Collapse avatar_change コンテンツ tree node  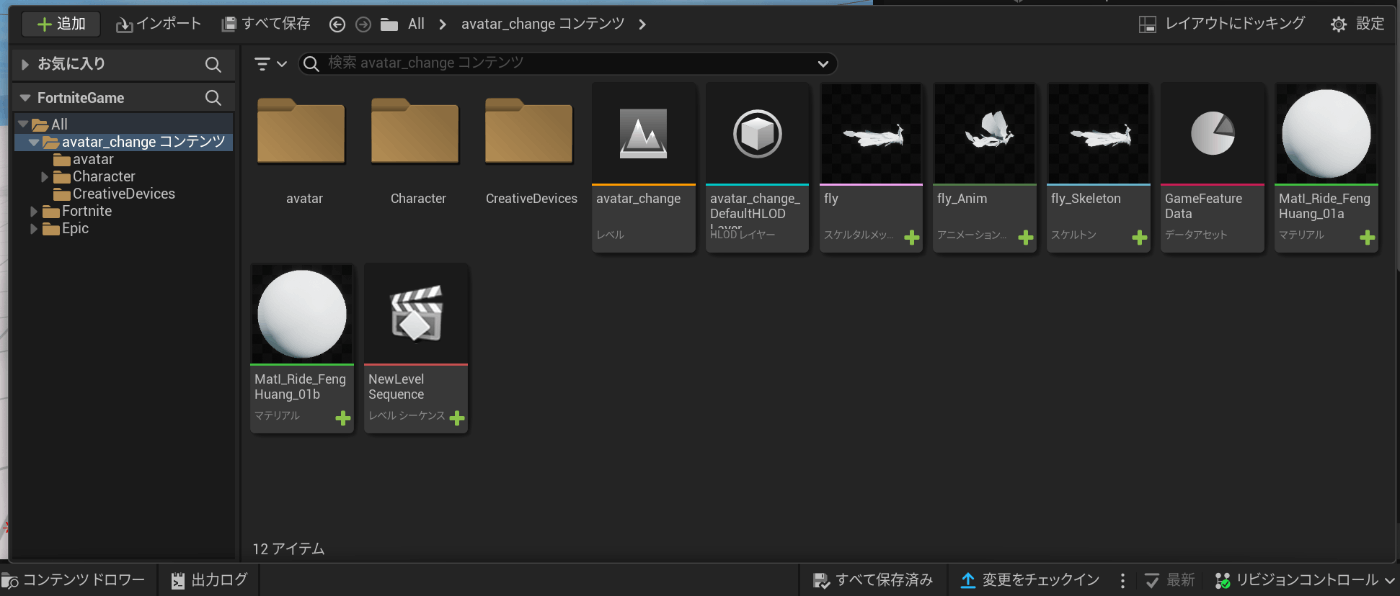click(34, 143)
